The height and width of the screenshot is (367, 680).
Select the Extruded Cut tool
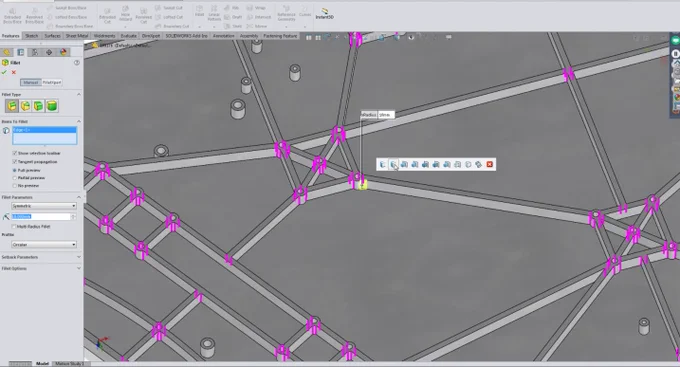tap(107, 15)
